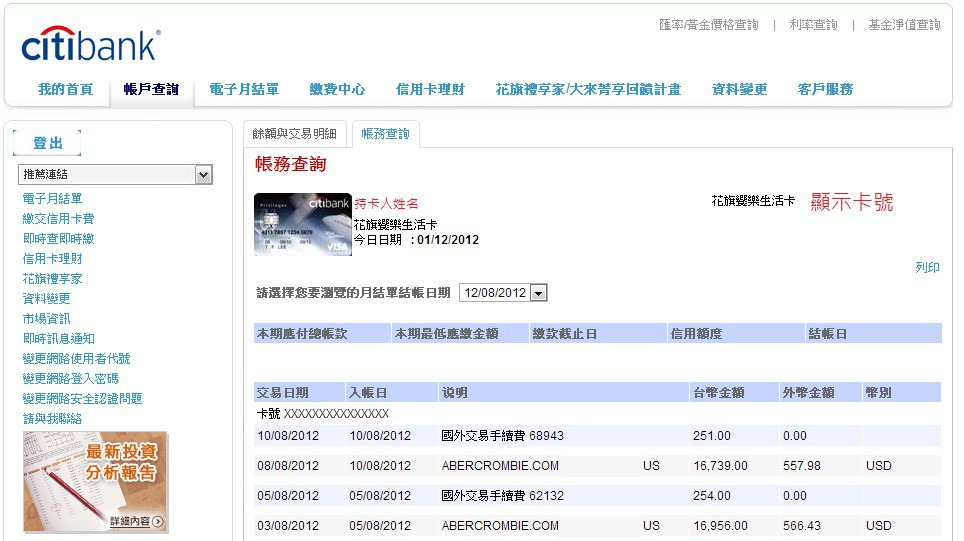The height and width of the screenshot is (541, 964).
Task: Open sidebar link 市場資訊
Action: tap(47, 318)
